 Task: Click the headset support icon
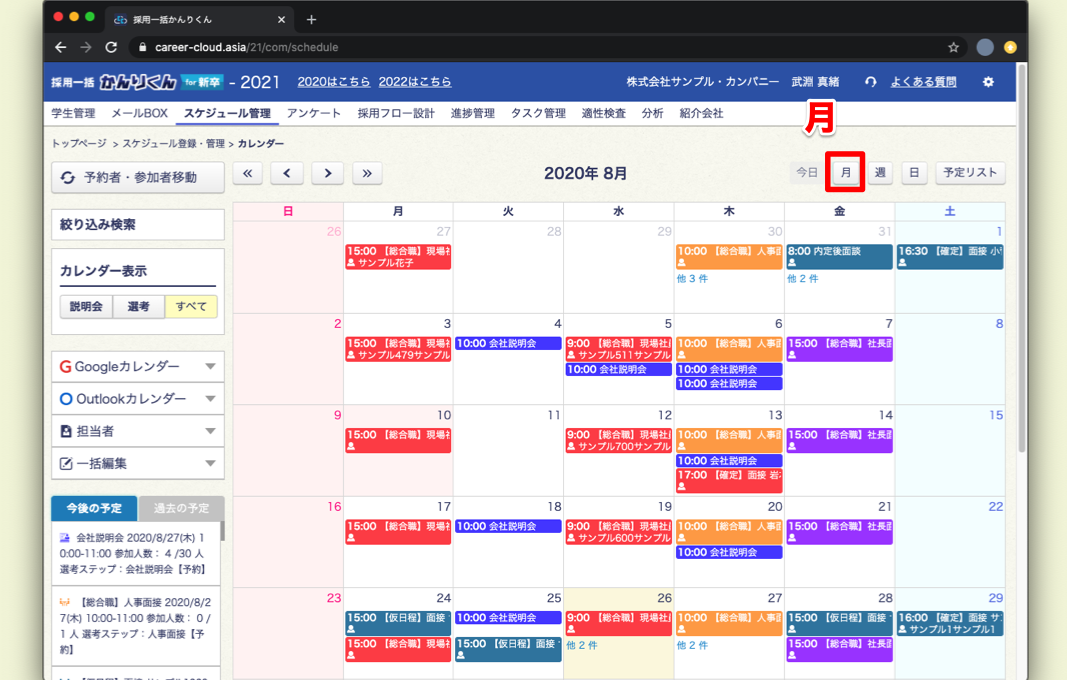(870, 82)
